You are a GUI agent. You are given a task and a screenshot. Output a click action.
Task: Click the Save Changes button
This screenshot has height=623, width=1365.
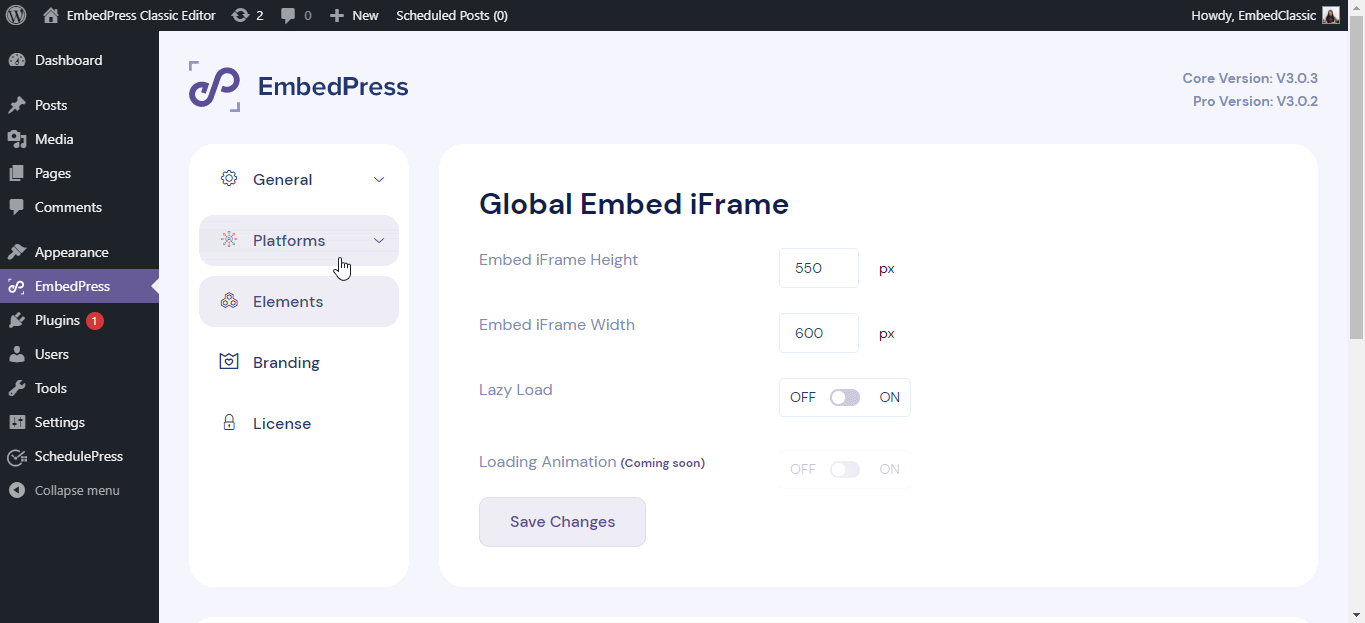pos(562,522)
